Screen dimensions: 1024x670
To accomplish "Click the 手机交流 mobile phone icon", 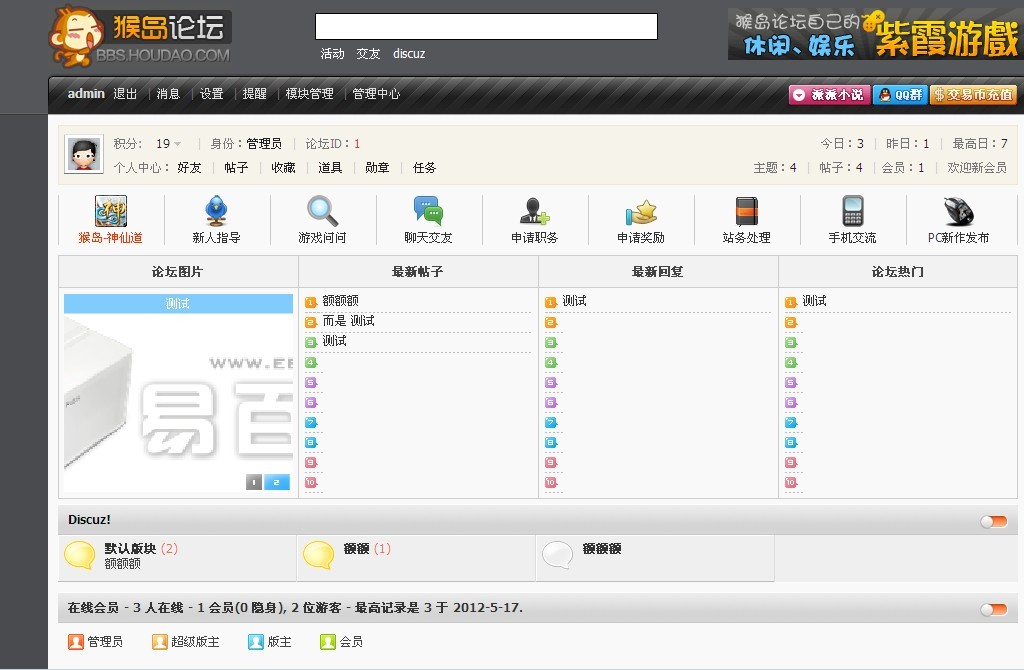I will point(852,212).
